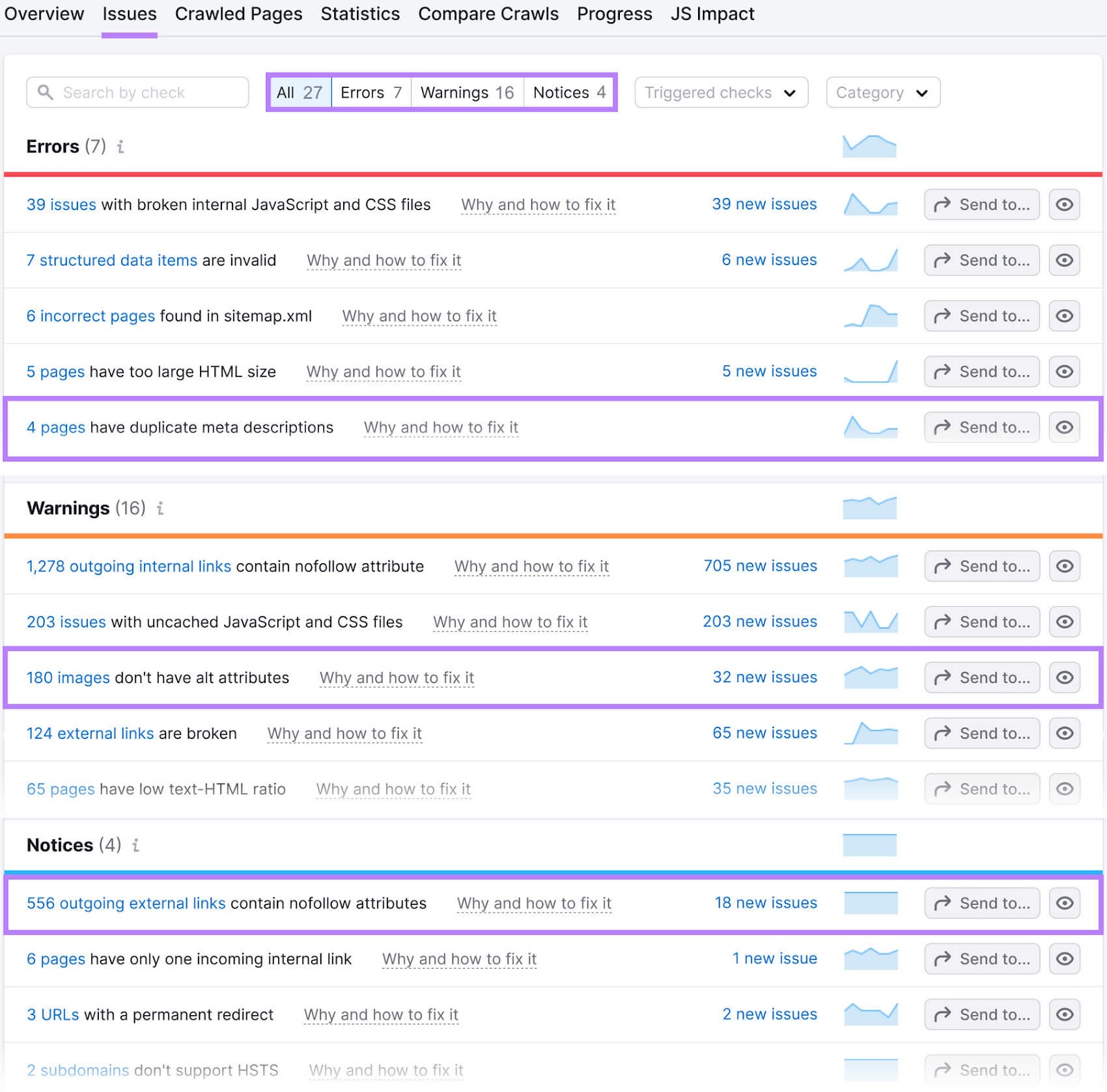This screenshot has height=1092, width=1107.
Task: Select the Warnings 16 filter
Action: [467, 92]
